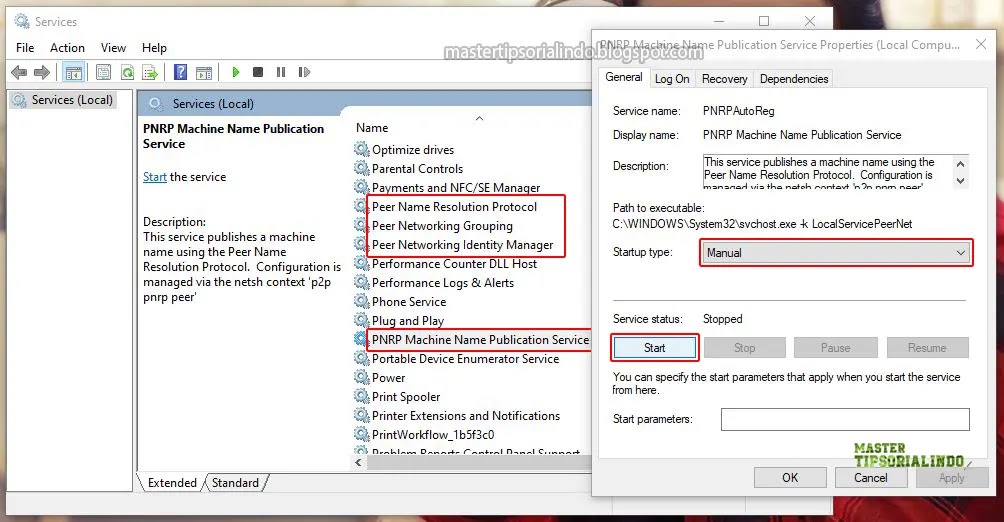Open the View menu
Viewport: 1004px width, 522px height.
click(x=113, y=48)
